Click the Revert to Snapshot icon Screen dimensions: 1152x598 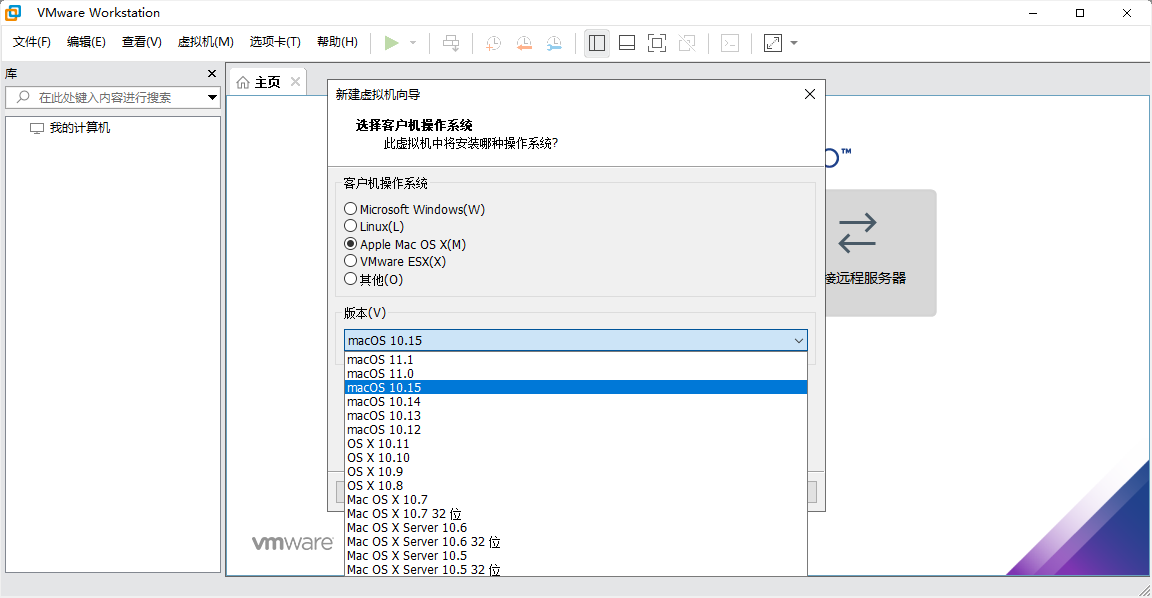click(524, 43)
